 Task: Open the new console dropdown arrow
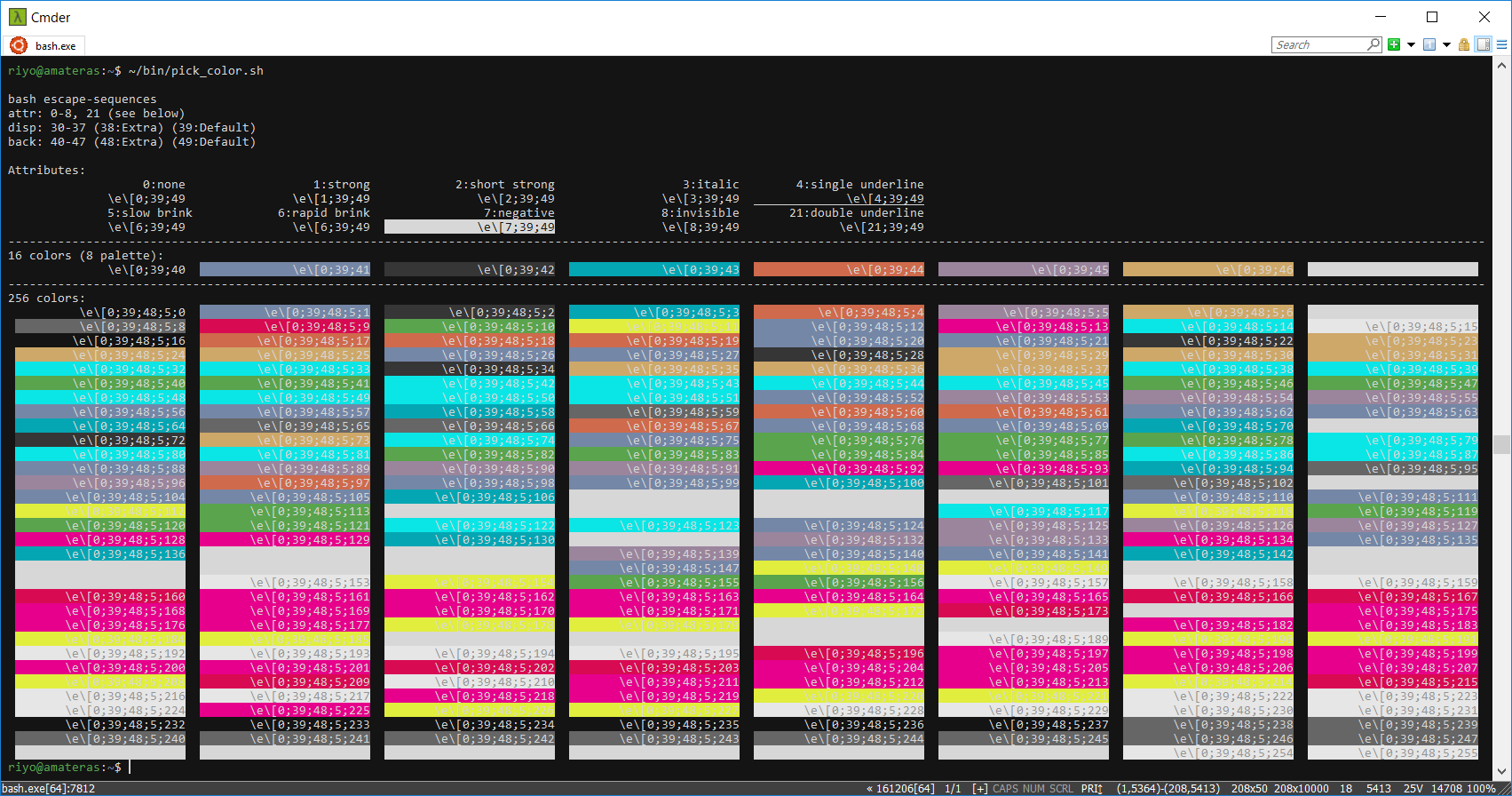(1411, 45)
